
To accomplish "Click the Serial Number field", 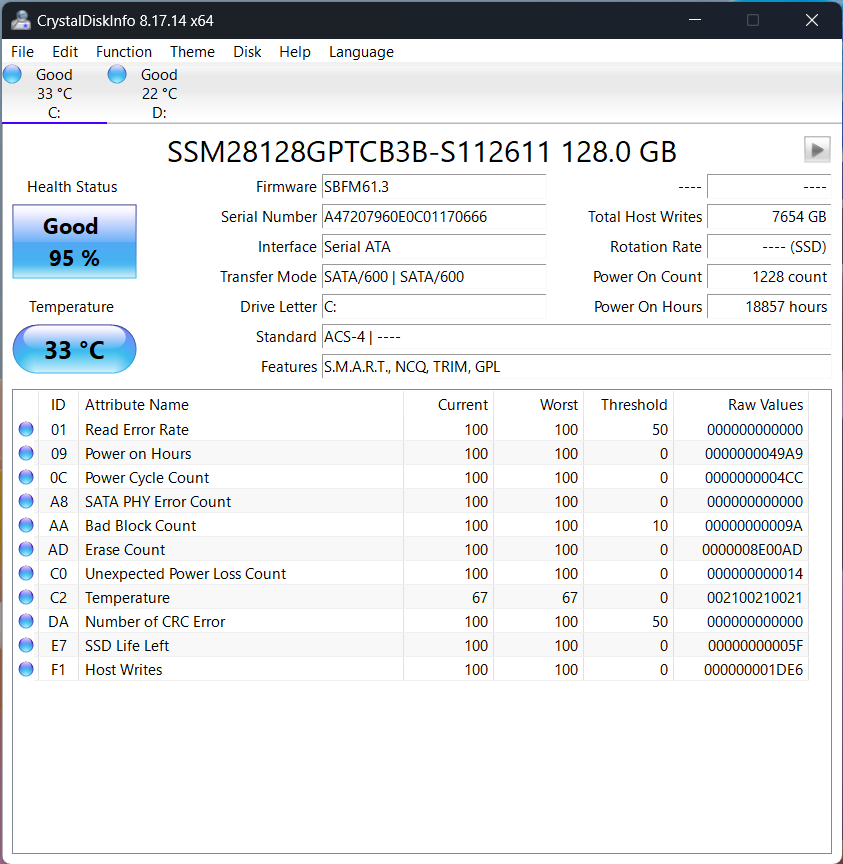I will coord(434,217).
